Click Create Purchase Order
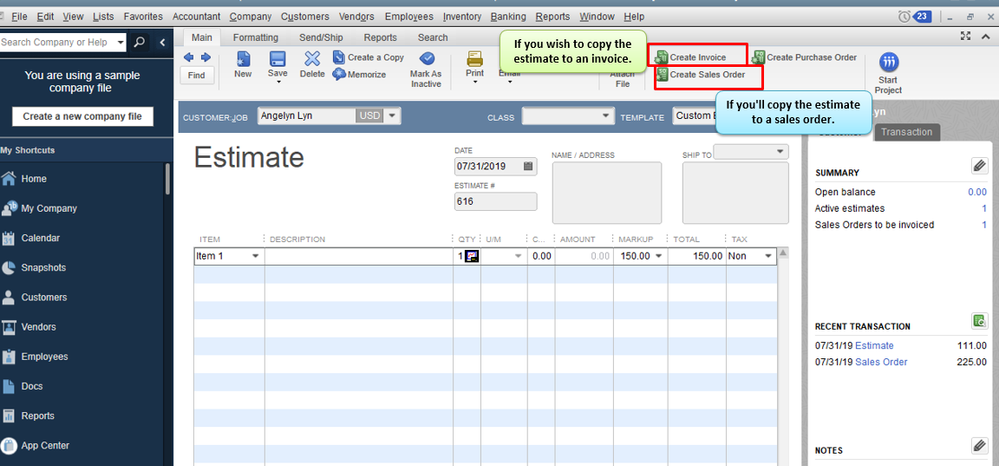This screenshot has width=999, height=466. click(804, 57)
